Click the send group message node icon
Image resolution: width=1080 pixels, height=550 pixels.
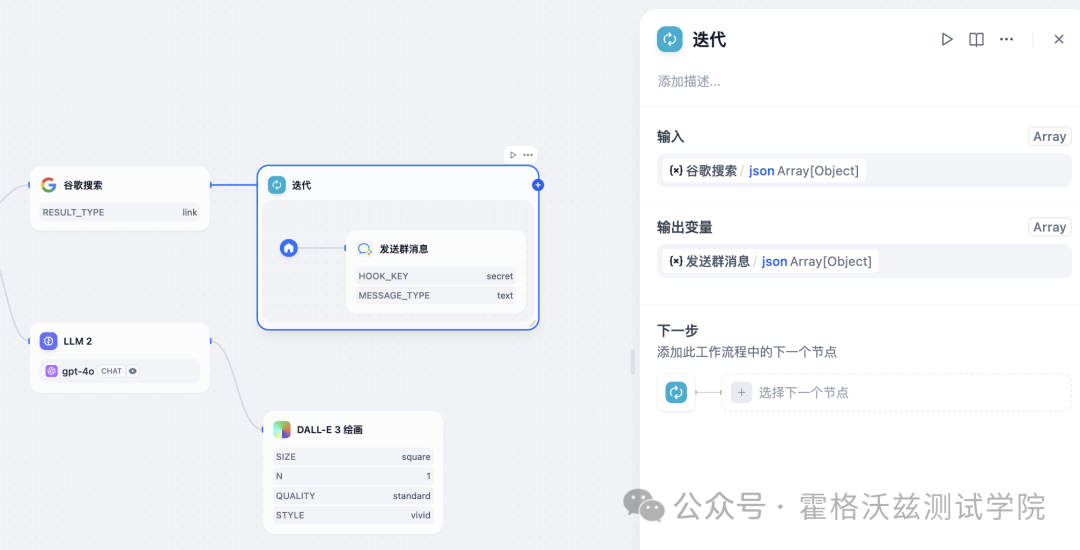tap(365, 248)
